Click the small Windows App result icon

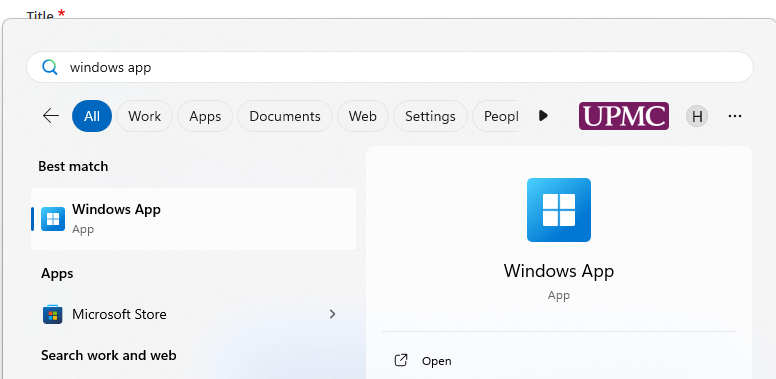coord(53,219)
